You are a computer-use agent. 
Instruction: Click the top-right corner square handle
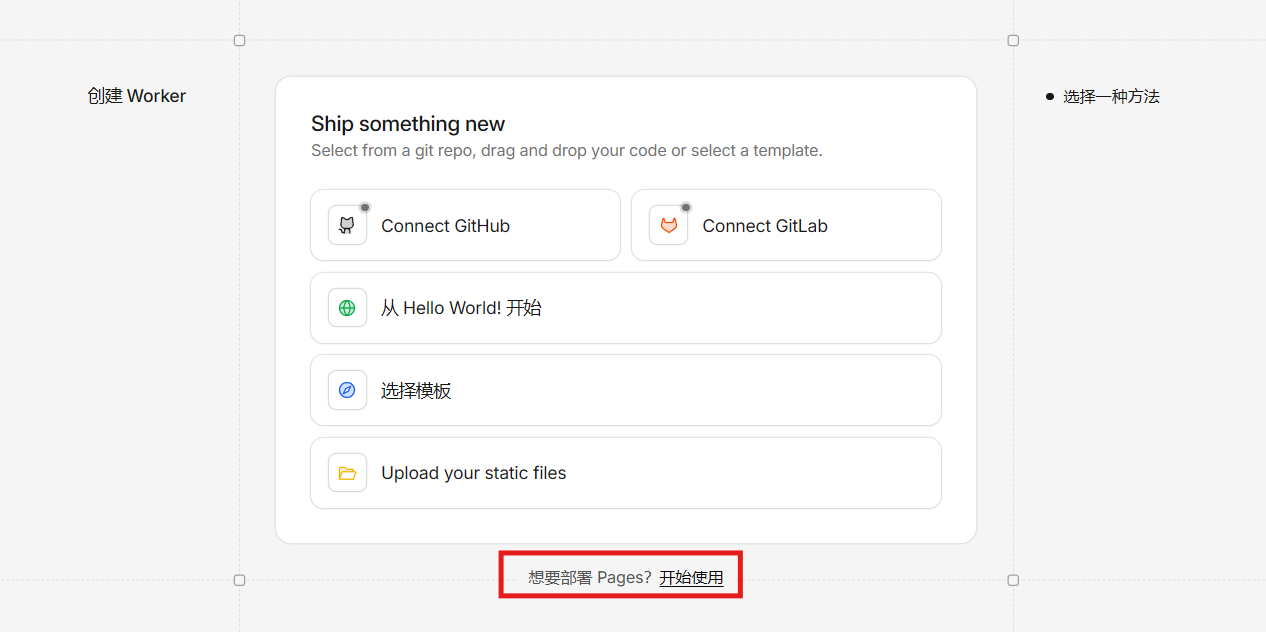(1013, 41)
